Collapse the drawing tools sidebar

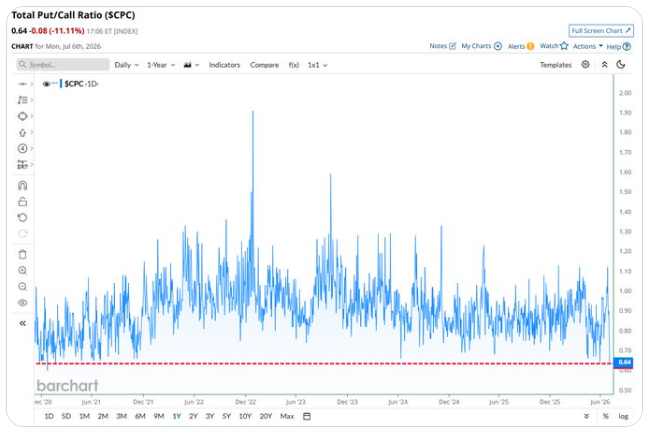pos(22,323)
